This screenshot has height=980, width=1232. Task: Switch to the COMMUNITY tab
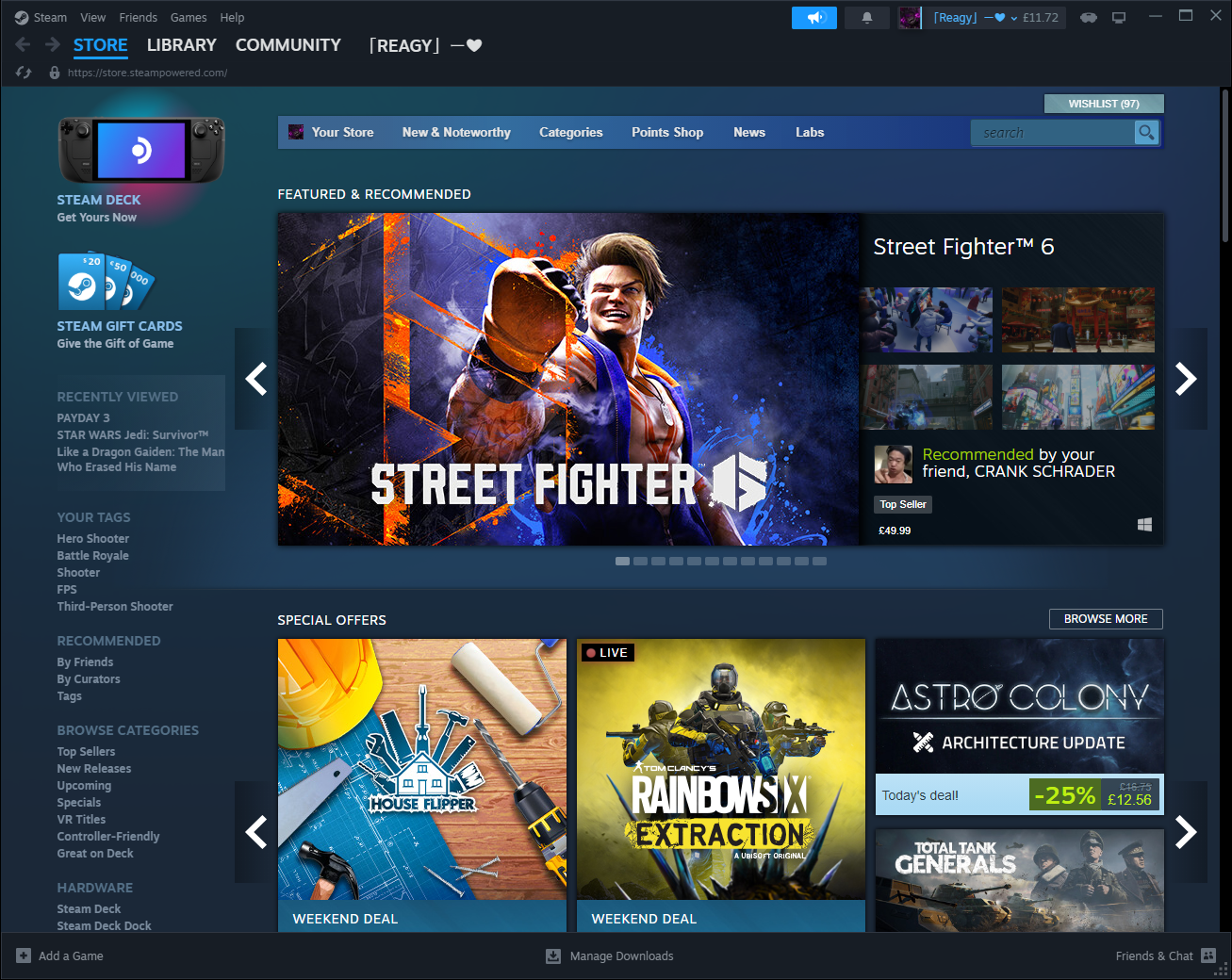287,45
